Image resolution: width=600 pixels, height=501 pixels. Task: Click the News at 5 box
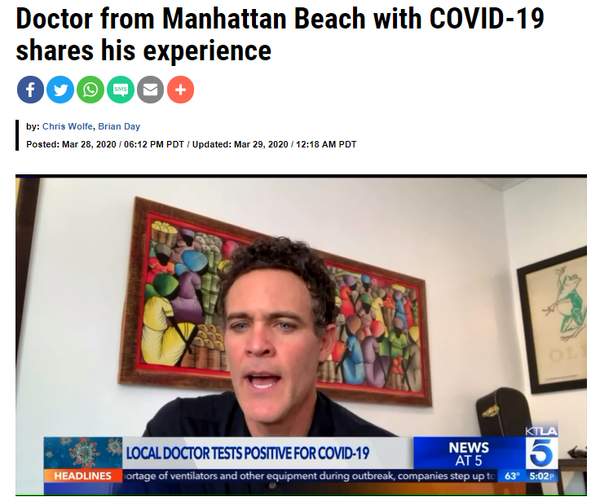point(469,453)
